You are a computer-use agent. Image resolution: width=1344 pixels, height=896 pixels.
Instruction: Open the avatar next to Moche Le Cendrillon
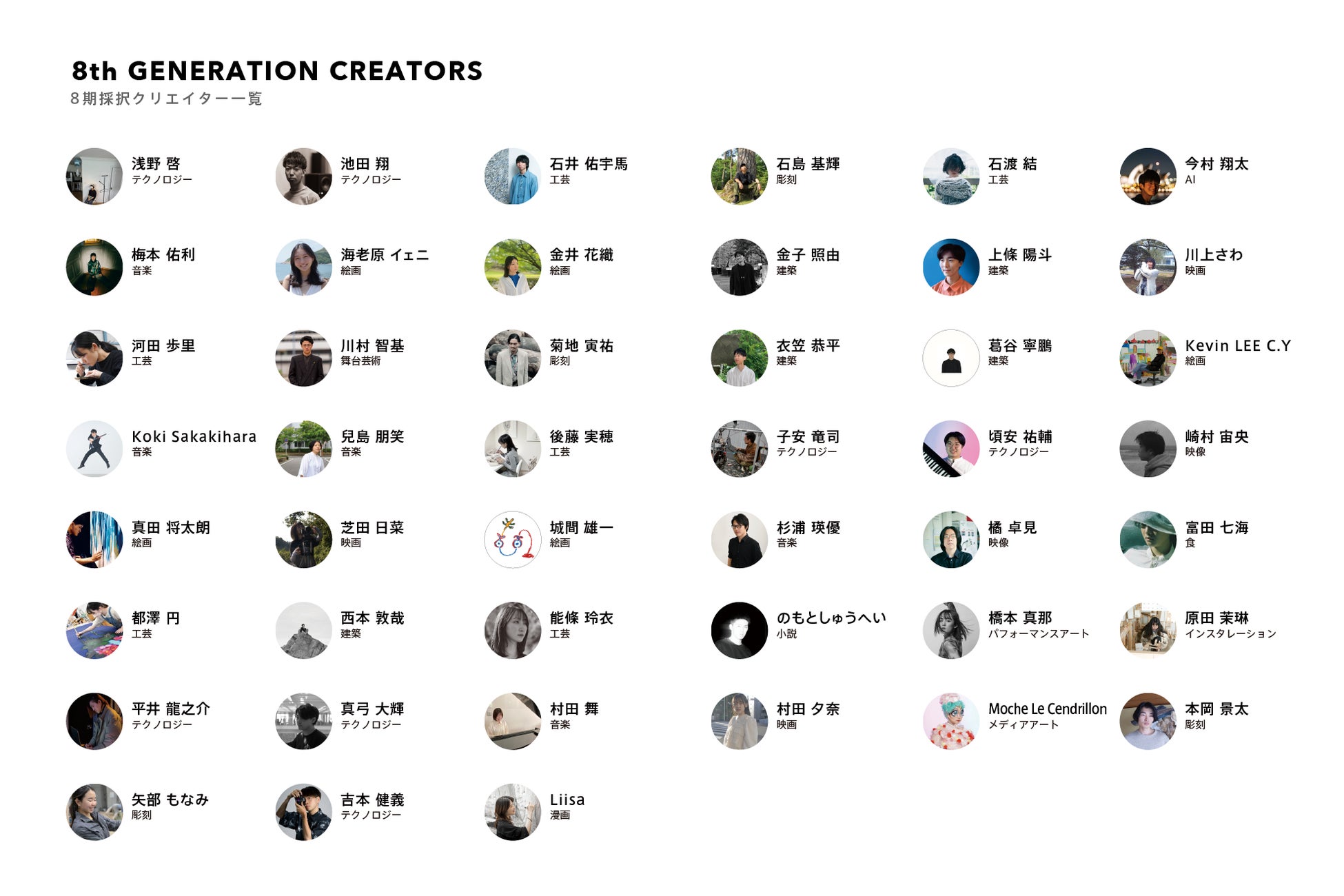[x=951, y=721]
